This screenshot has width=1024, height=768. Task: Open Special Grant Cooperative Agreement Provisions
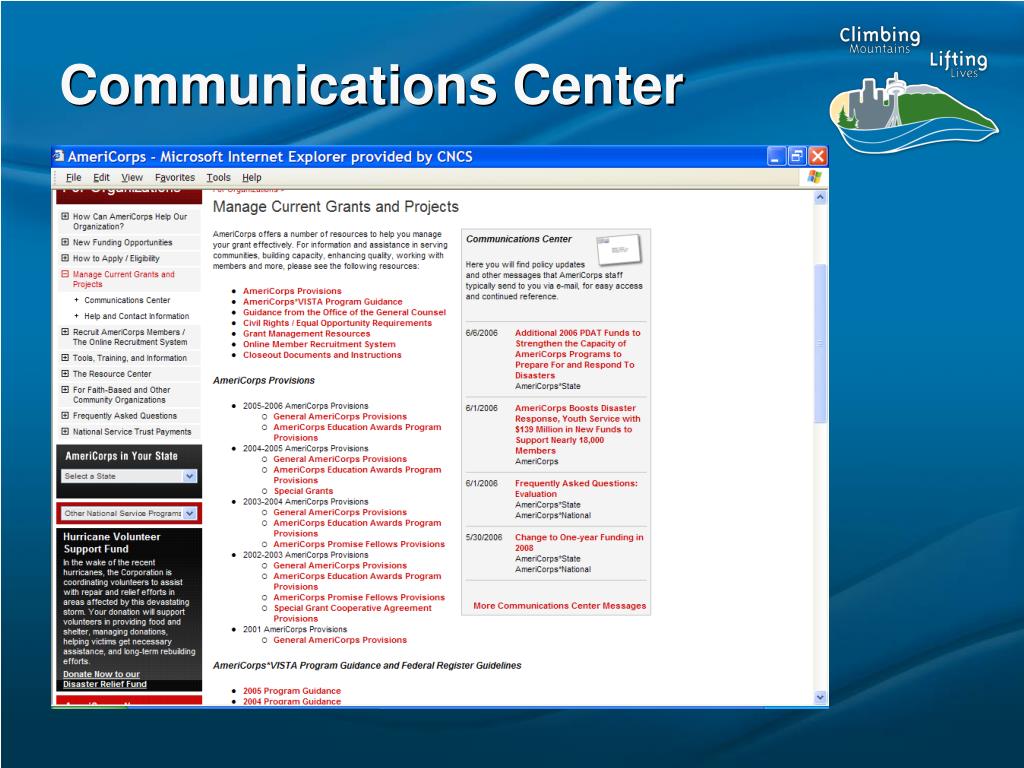pos(352,613)
